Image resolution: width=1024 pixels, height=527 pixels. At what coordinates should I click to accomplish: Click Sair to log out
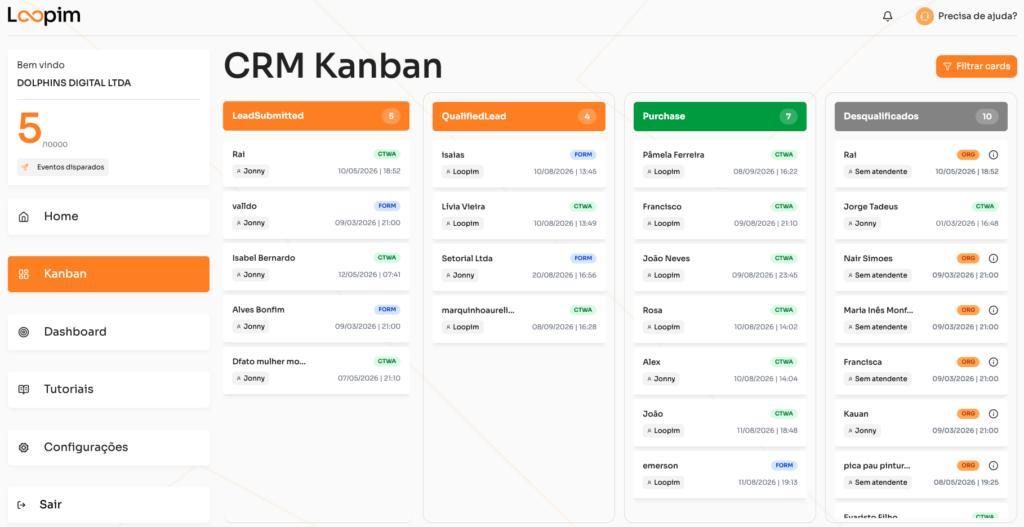tap(108, 505)
